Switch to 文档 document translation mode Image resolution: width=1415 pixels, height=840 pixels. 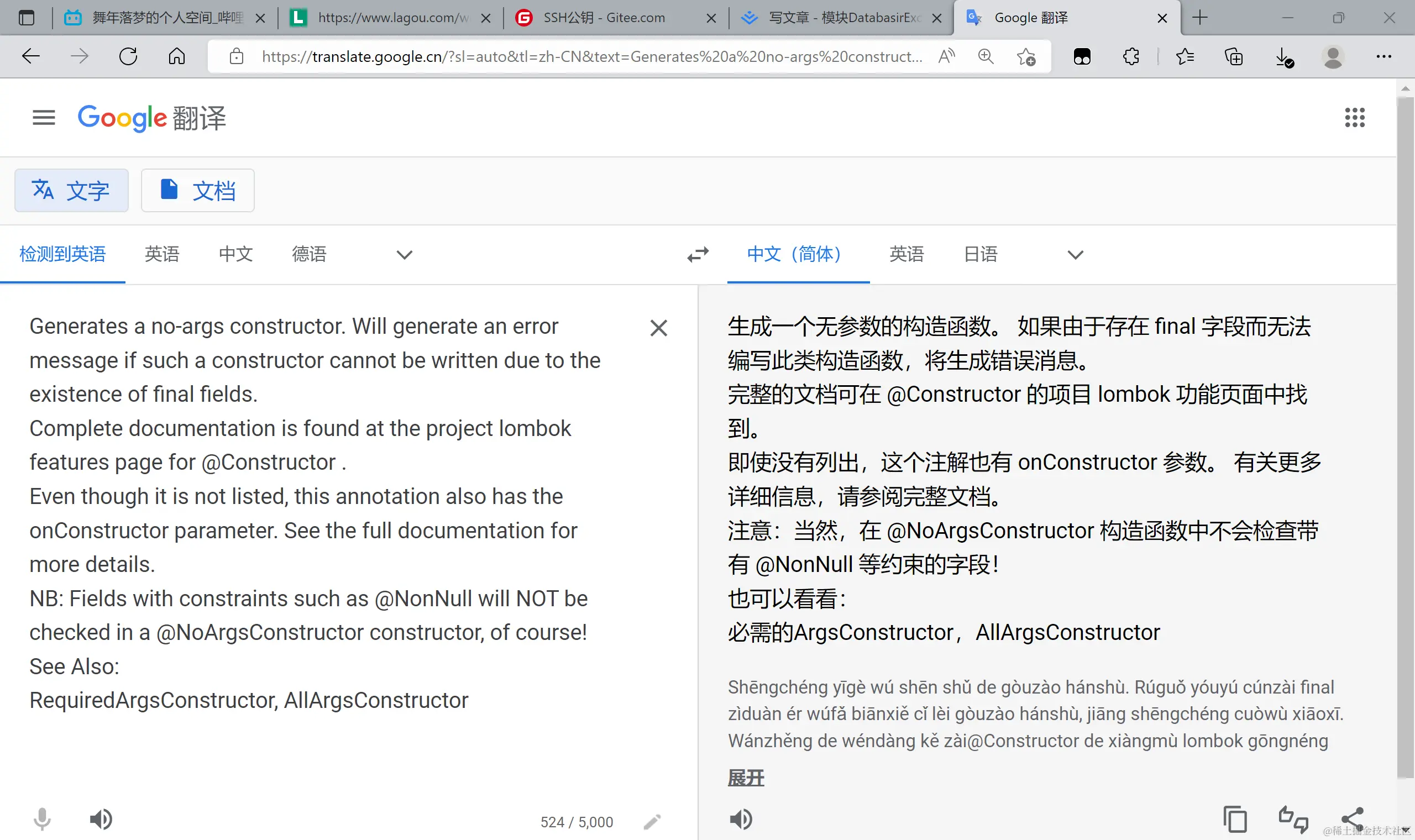click(x=197, y=190)
